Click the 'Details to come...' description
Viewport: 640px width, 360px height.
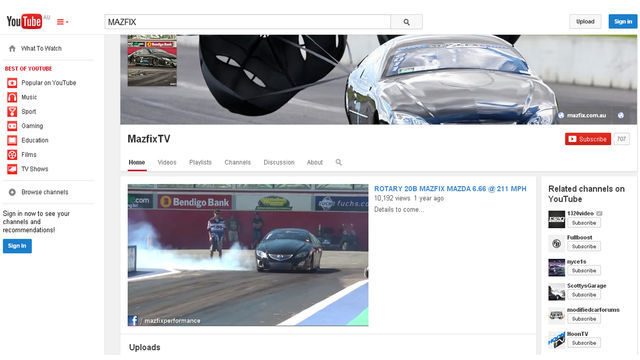point(399,210)
